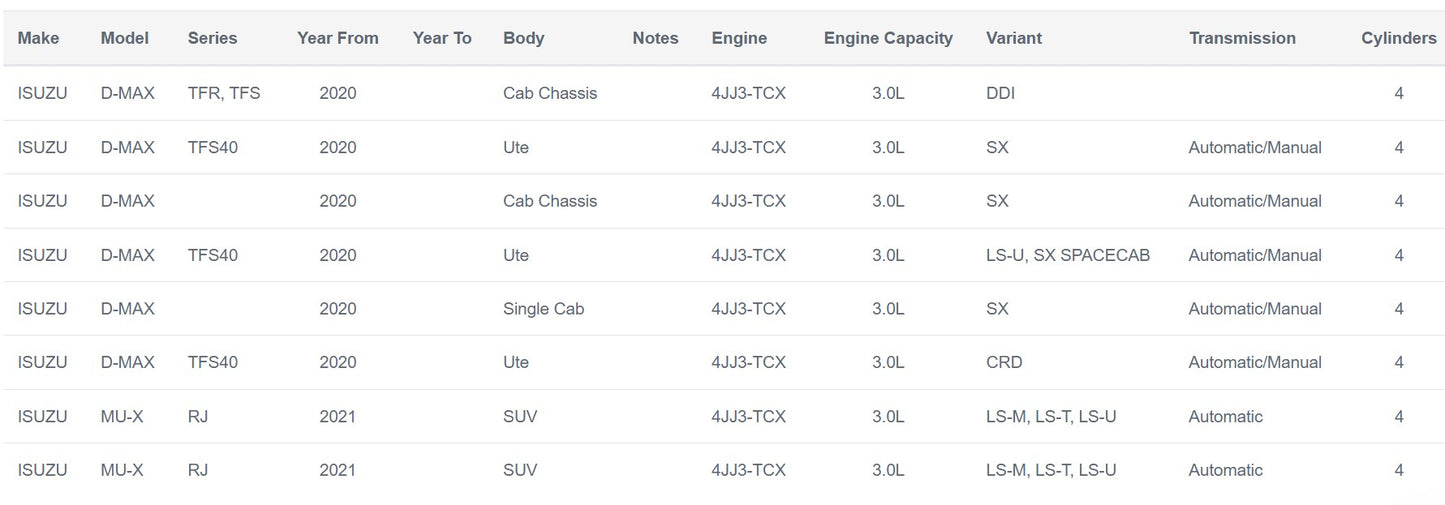The height and width of the screenshot is (505, 1445).
Task: Select the ISUZU cell in the CRD row
Action: click(42, 362)
